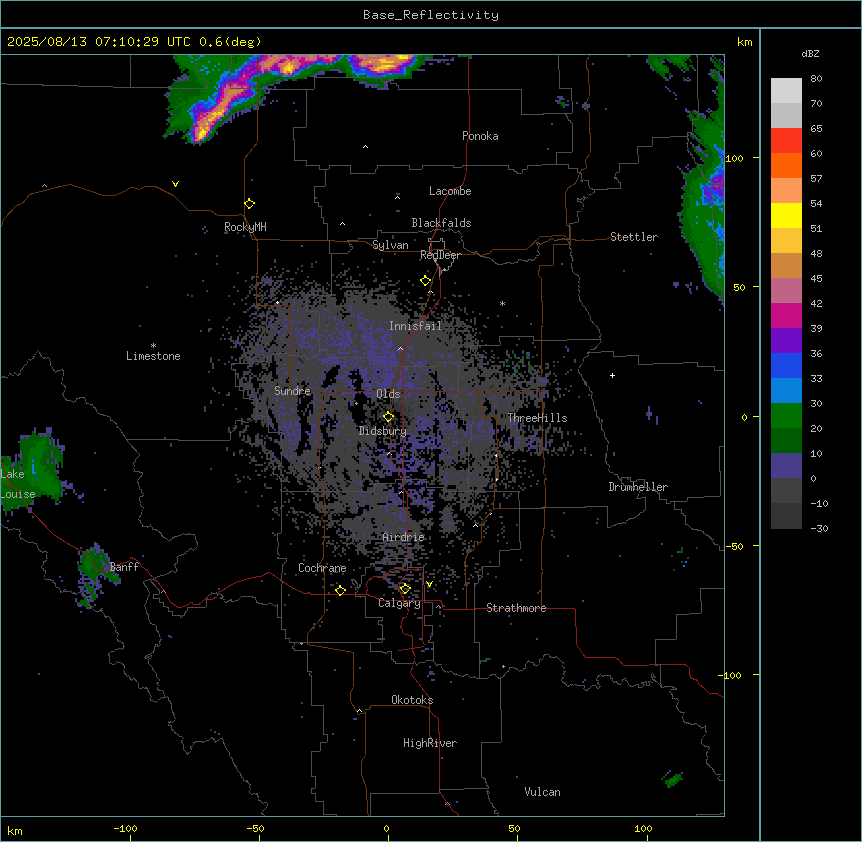Viewport: 862px width, 842px height.
Task: Select the Cochrane label
Action: pos(322,568)
